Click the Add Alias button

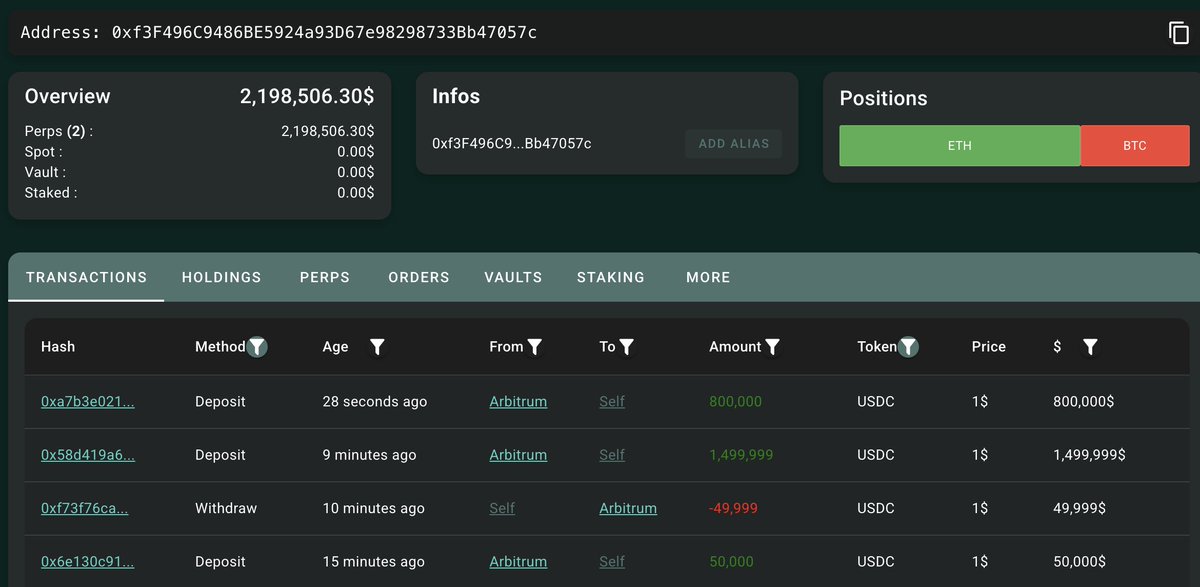click(734, 143)
